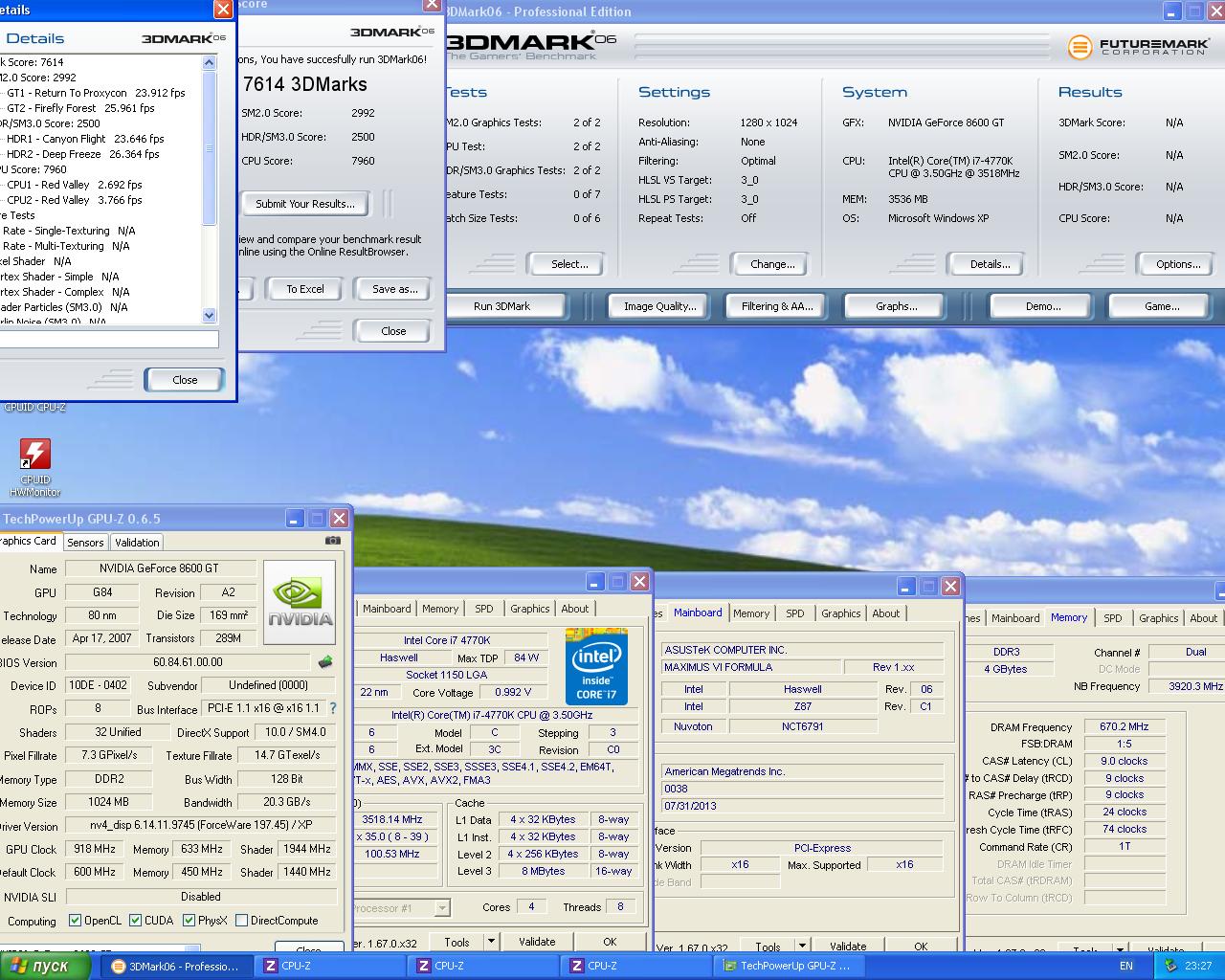Click the scrollbar thumb in 3DMark Details list
Image resolution: width=1225 pixels, height=980 pixels.
[210, 148]
